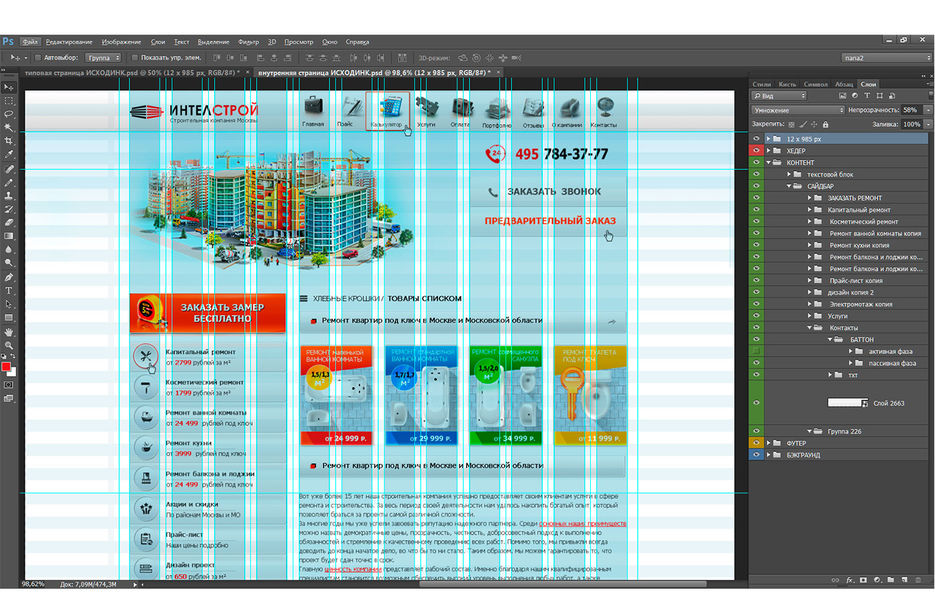Collapse the БАТТОН layer group
This screenshot has height=604, width=935.
click(829, 339)
